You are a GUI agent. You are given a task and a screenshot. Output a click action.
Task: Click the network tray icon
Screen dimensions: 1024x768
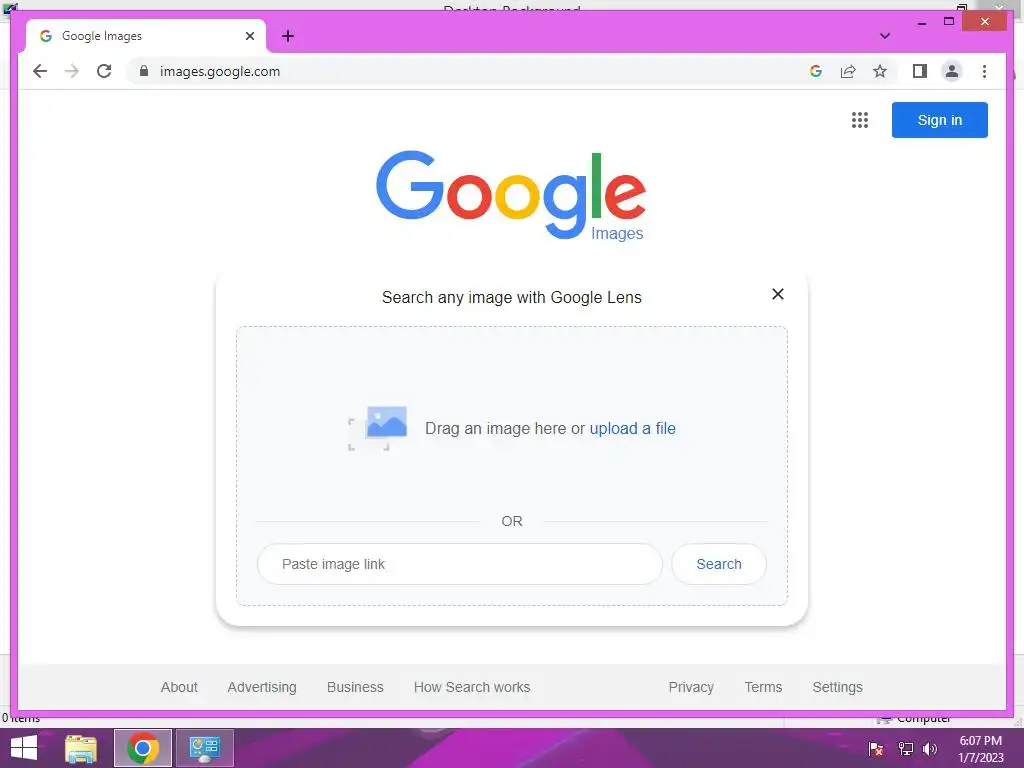(x=905, y=749)
